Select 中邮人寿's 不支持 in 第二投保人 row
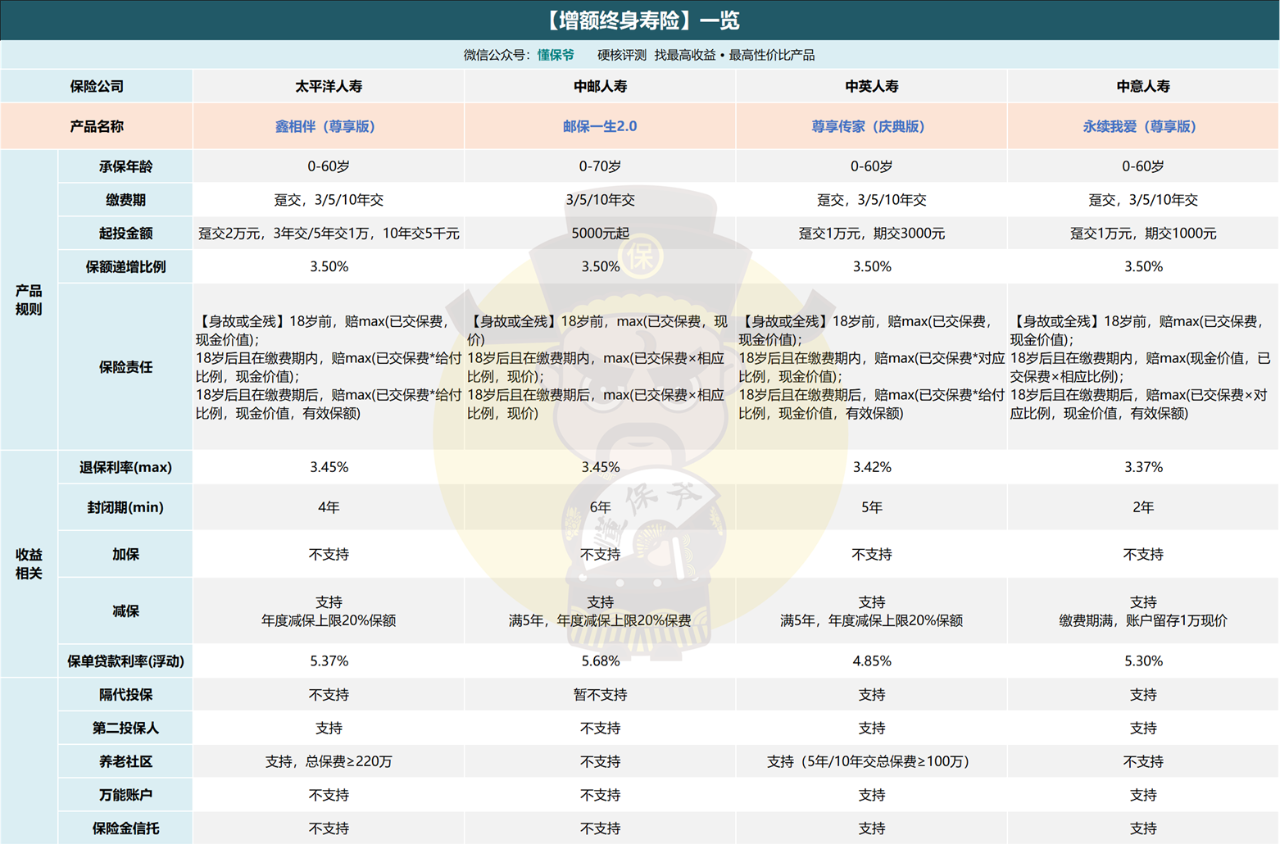This screenshot has width=1280, height=845. [x=600, y=728]
